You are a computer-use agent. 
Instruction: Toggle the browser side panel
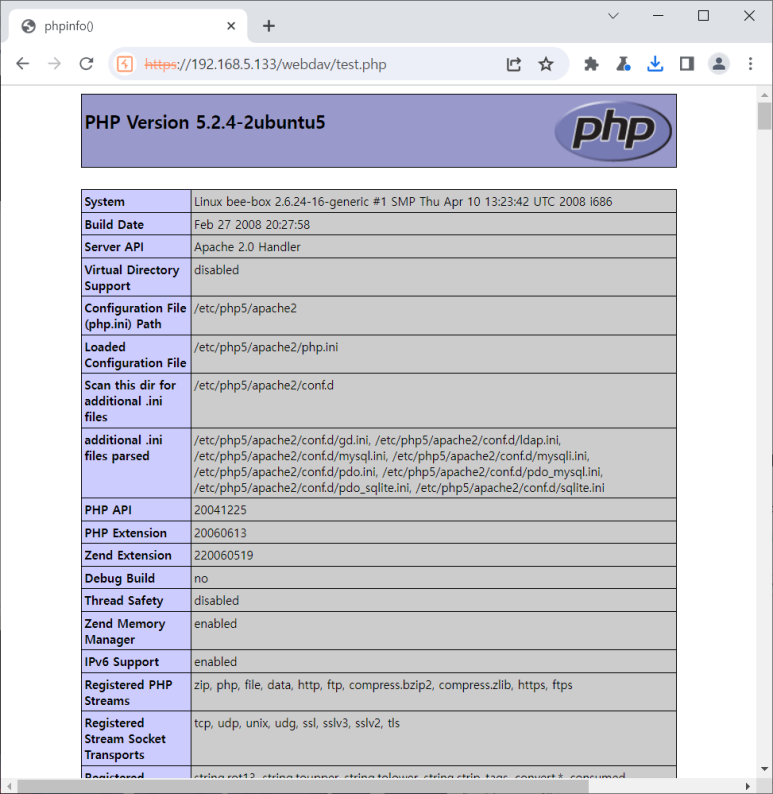(x=687, y=64)
